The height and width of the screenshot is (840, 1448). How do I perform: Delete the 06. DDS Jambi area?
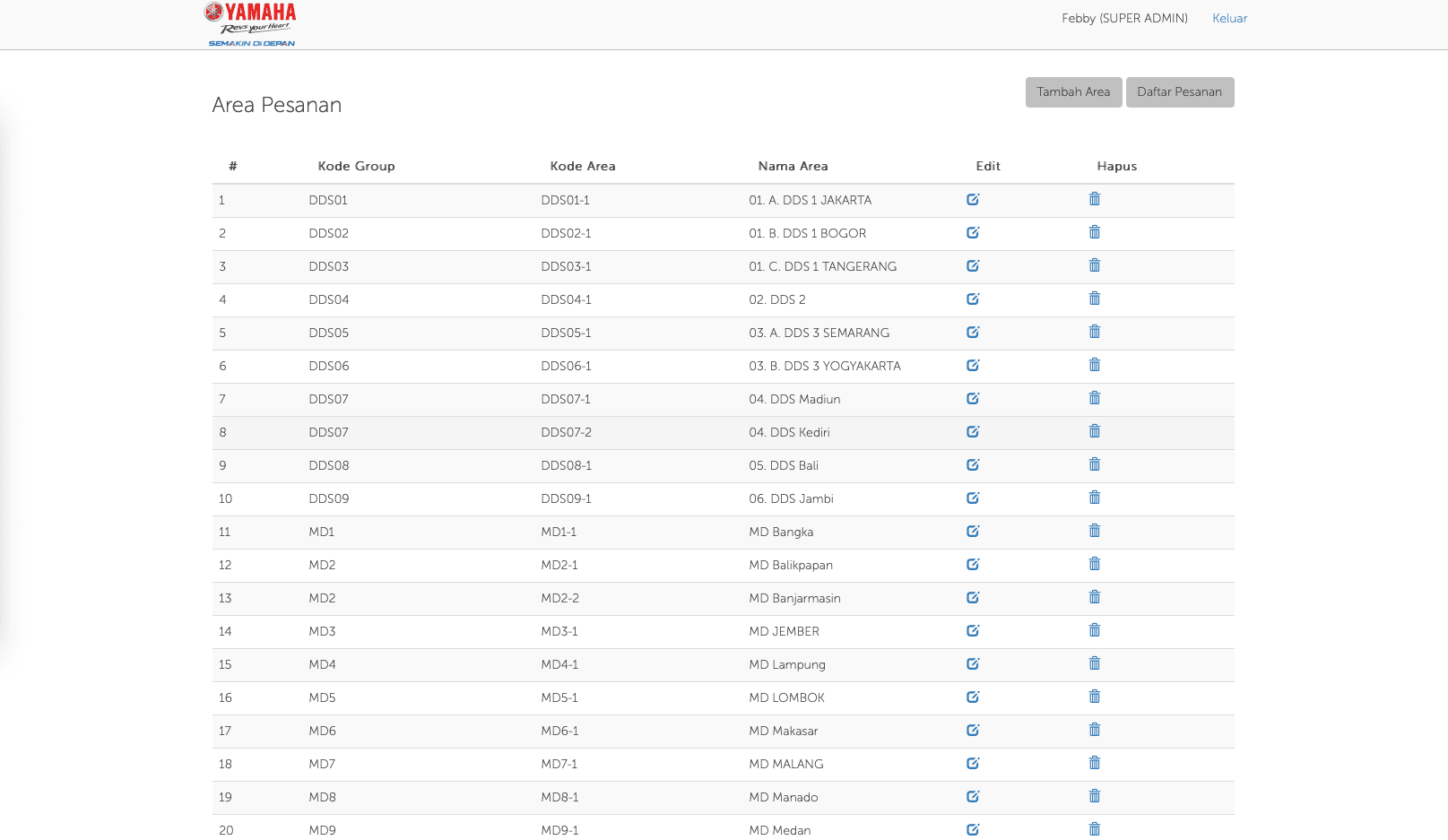click(x=1095, y=498)
